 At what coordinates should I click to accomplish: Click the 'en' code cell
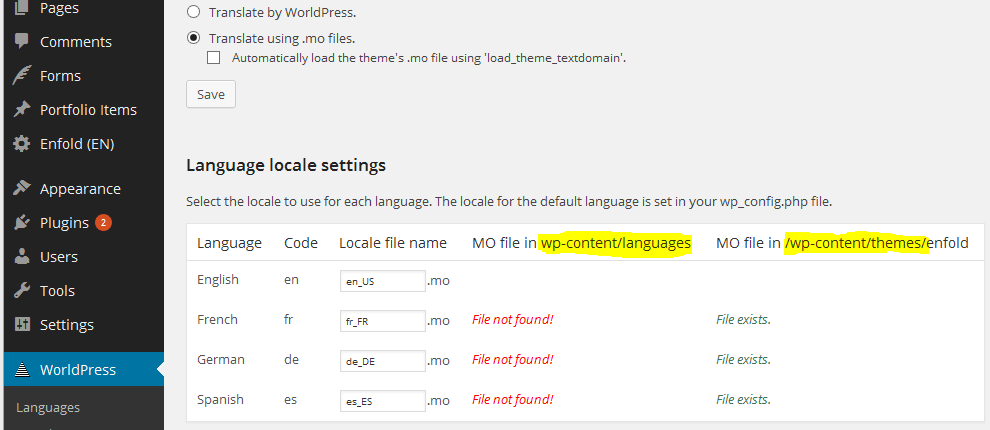291,280
